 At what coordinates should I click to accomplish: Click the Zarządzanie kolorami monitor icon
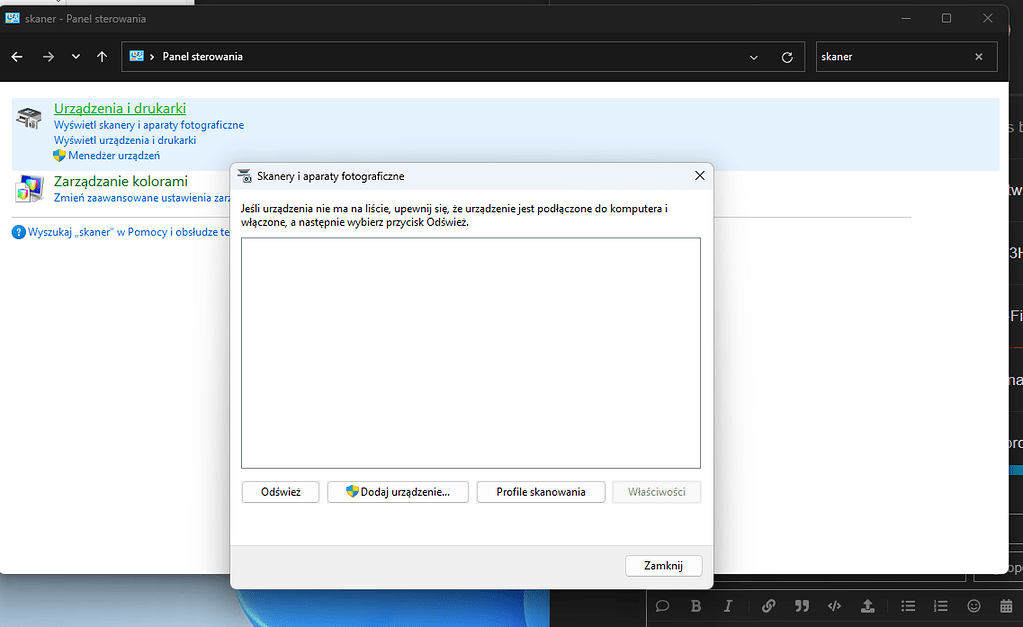pyautogui.click(x=29, y=187)
